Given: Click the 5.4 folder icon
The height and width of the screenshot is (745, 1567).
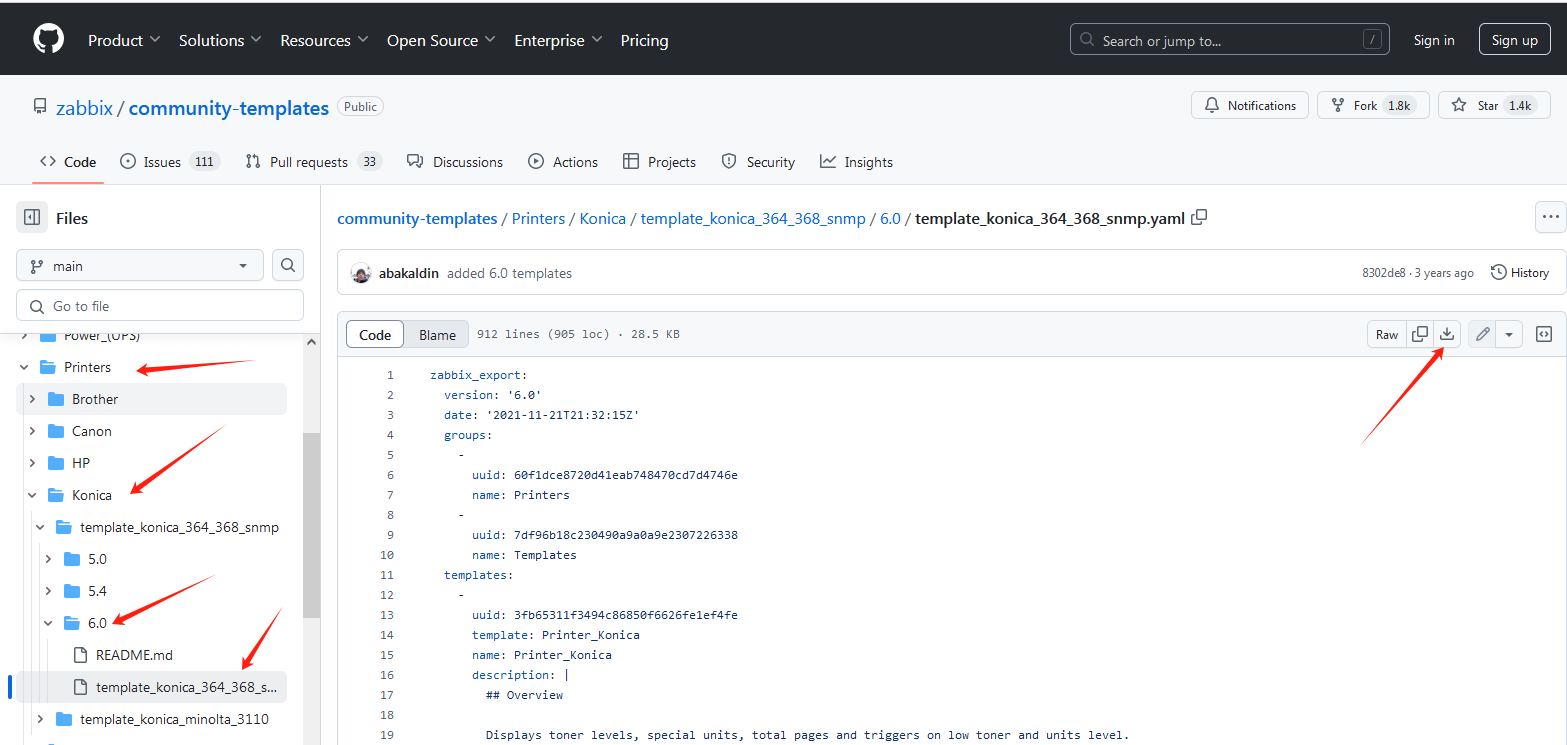Looking at the screenshot, I should (x=72, y=591).
